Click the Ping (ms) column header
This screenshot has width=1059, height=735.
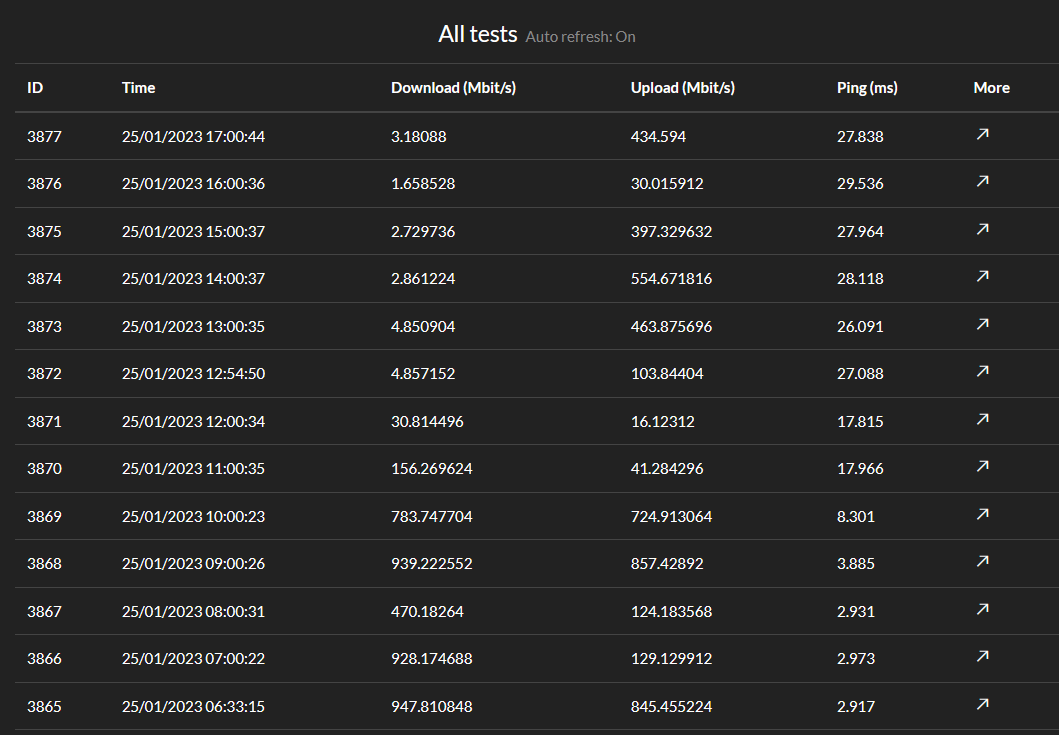(x=867, y=88)
